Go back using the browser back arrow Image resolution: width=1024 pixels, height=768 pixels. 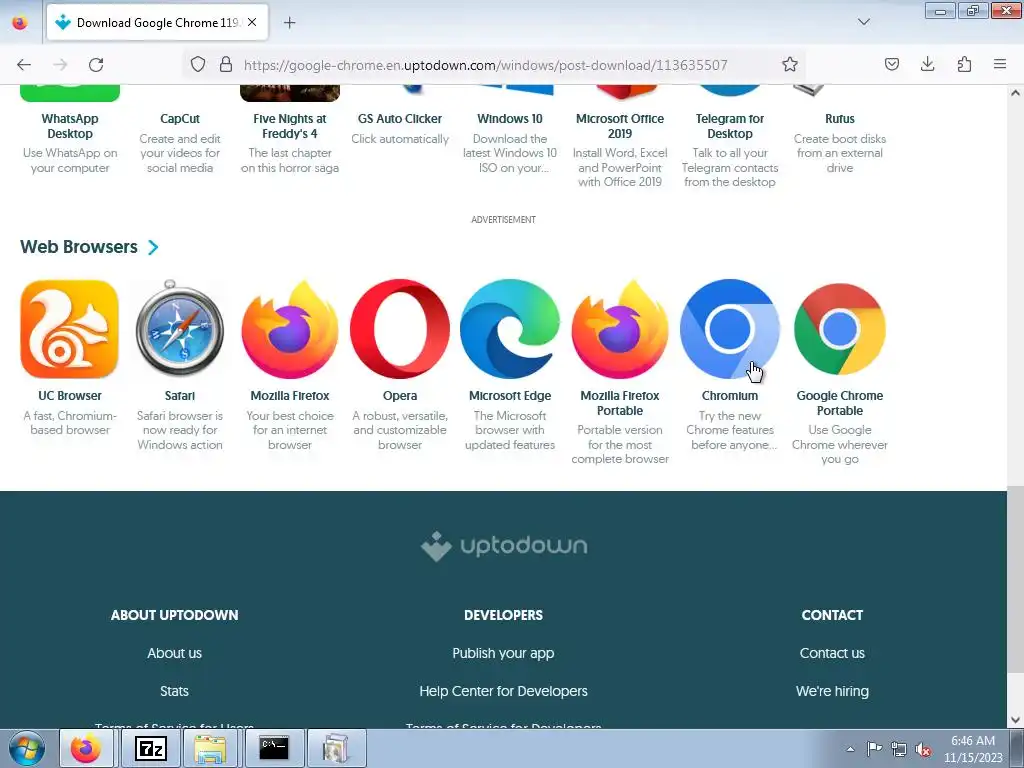coord(24,65)
